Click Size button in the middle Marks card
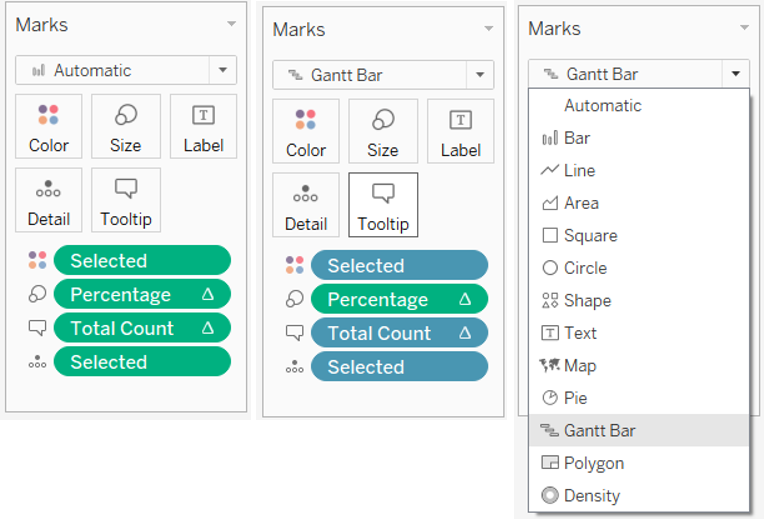Viewport: 764px width, 519px height. pos(383,131)
